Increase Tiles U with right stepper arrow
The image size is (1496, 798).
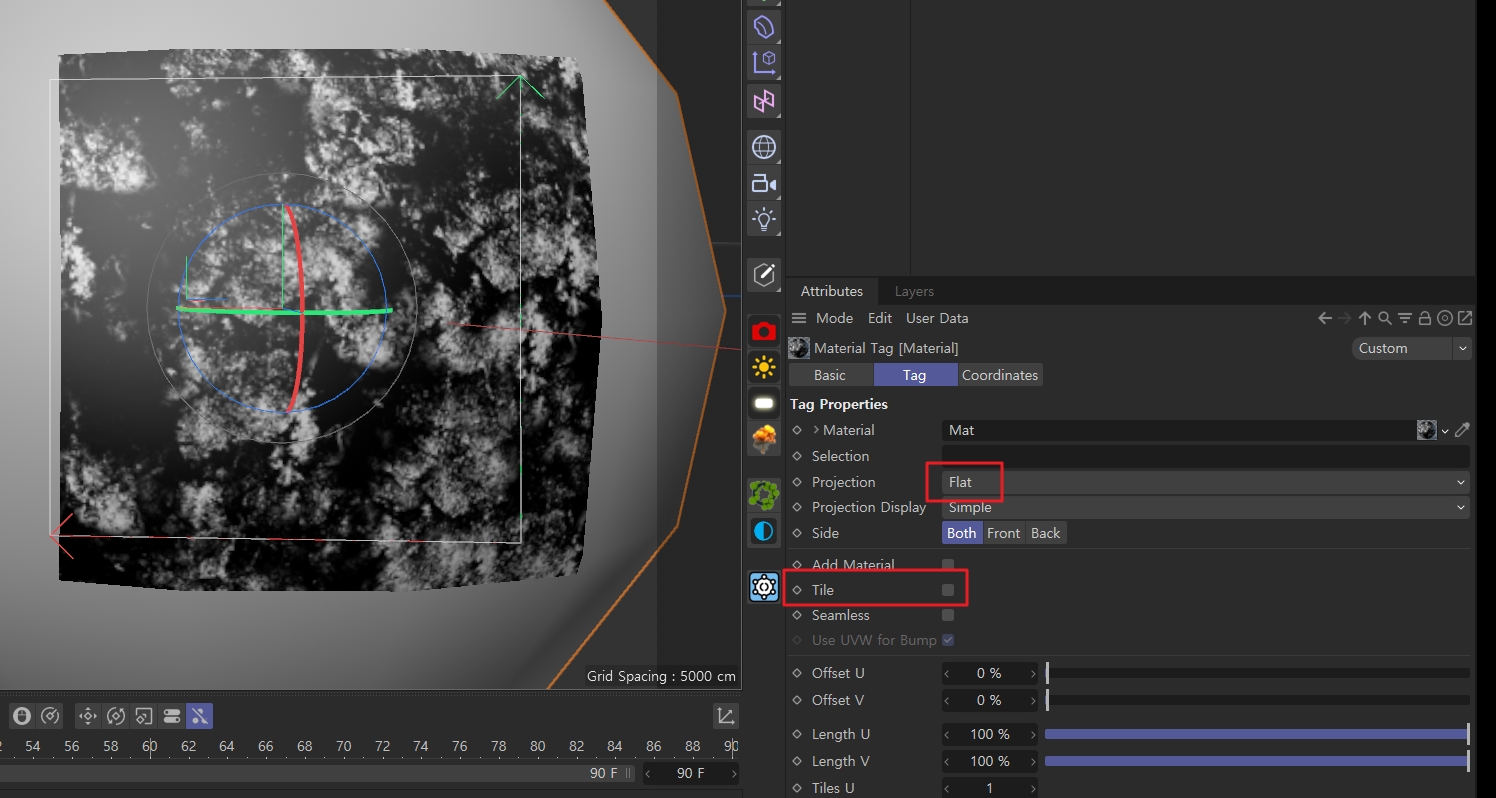click(1033, 788)
